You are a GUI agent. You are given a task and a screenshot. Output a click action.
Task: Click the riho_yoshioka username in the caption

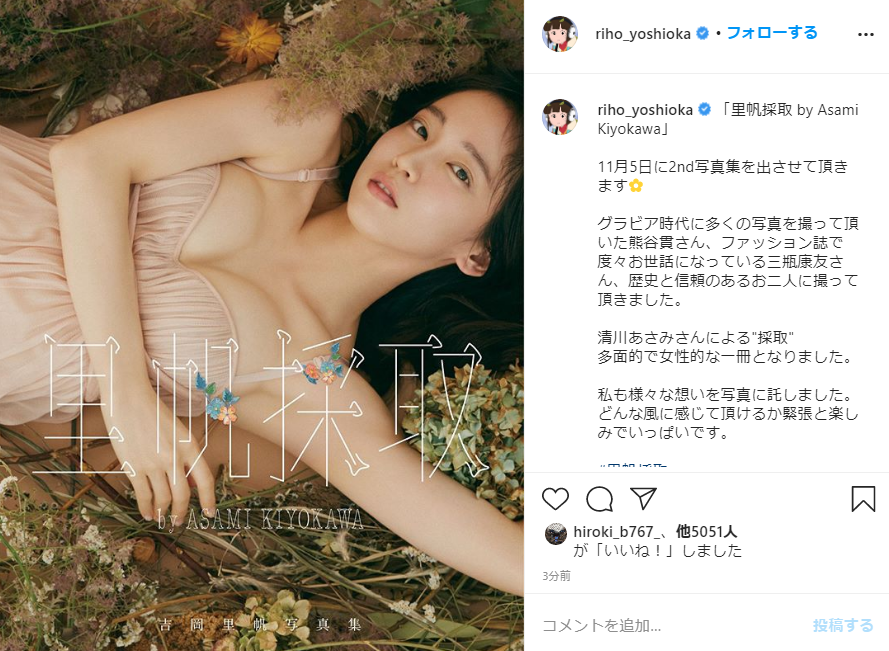(x=645, y=109)
